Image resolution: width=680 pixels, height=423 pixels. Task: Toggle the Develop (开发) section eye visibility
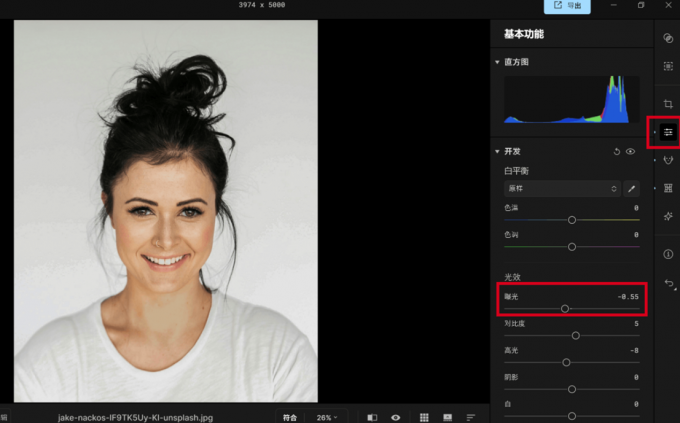point(631,152)
